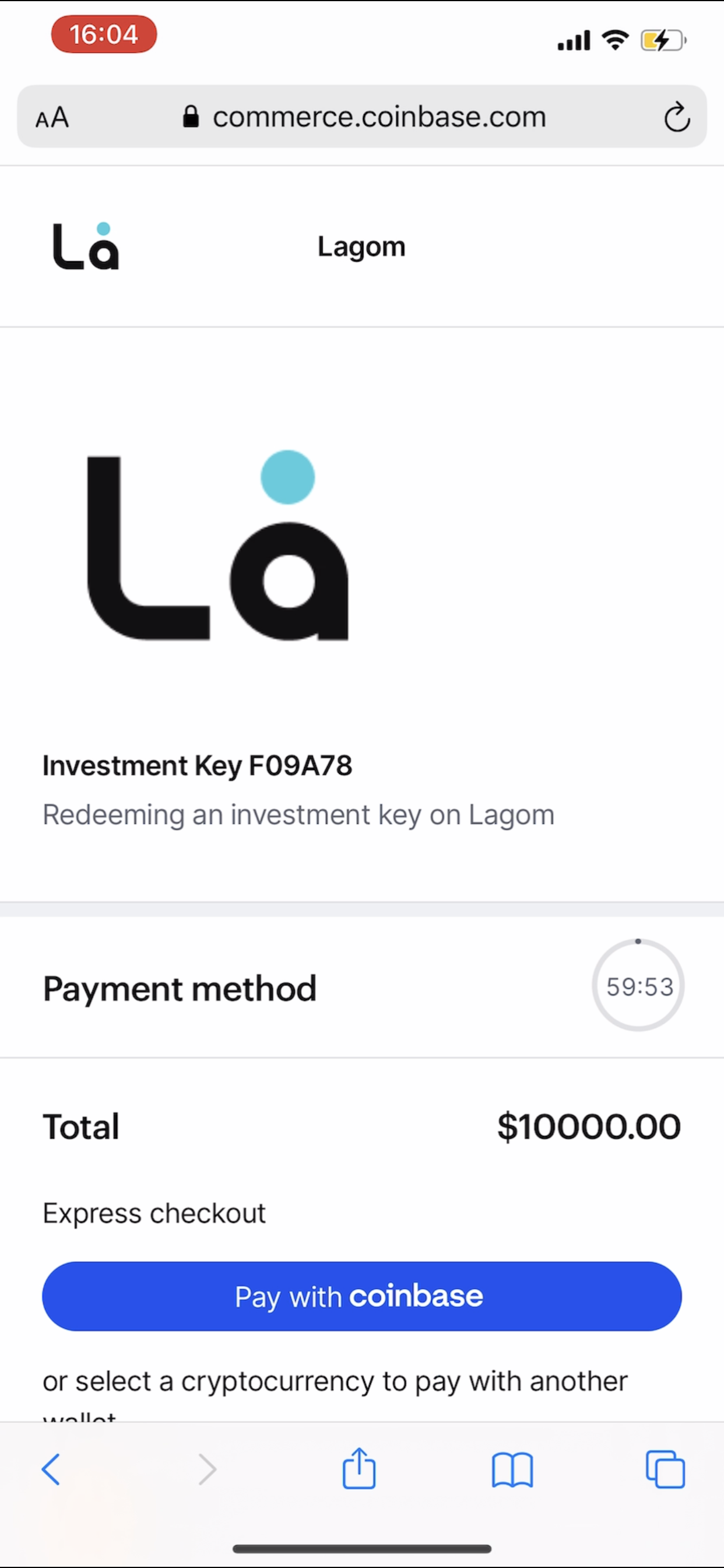Tap the Safari forward arrow

pos(208,1469)
